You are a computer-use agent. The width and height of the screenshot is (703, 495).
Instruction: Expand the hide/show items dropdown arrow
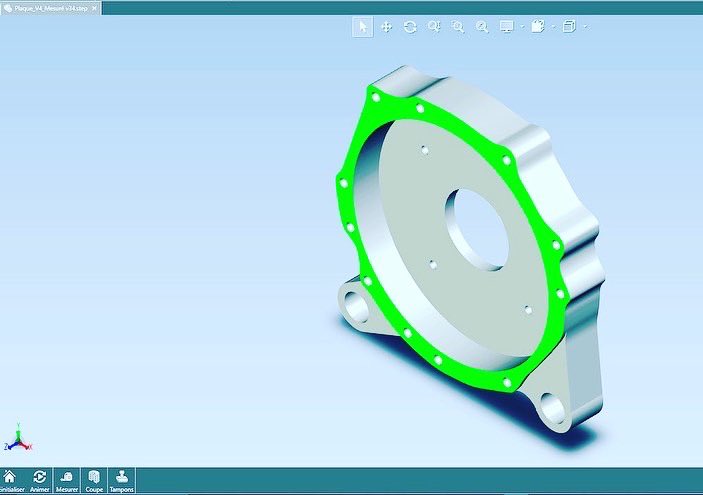[554, 27]
